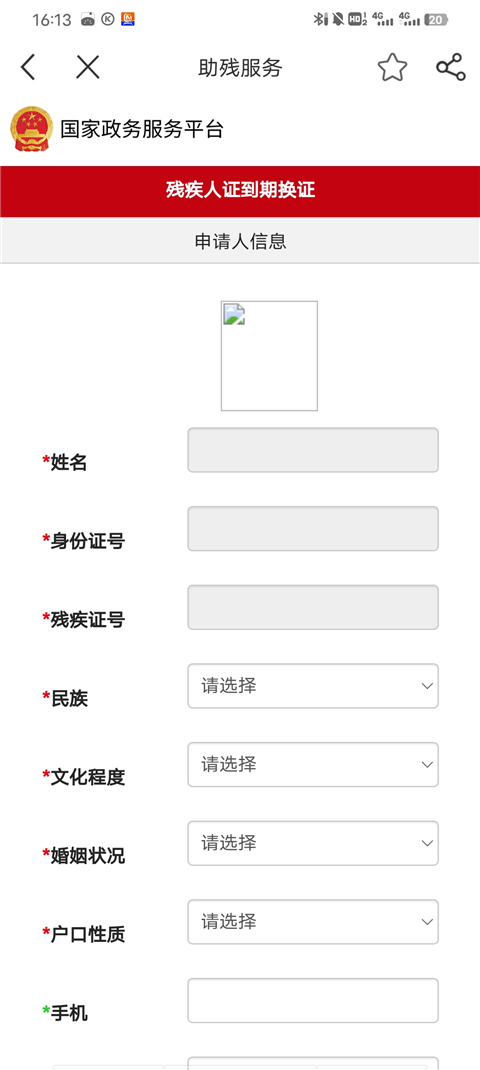
Task: Click the 身份证号 input field
Action: 313,529
